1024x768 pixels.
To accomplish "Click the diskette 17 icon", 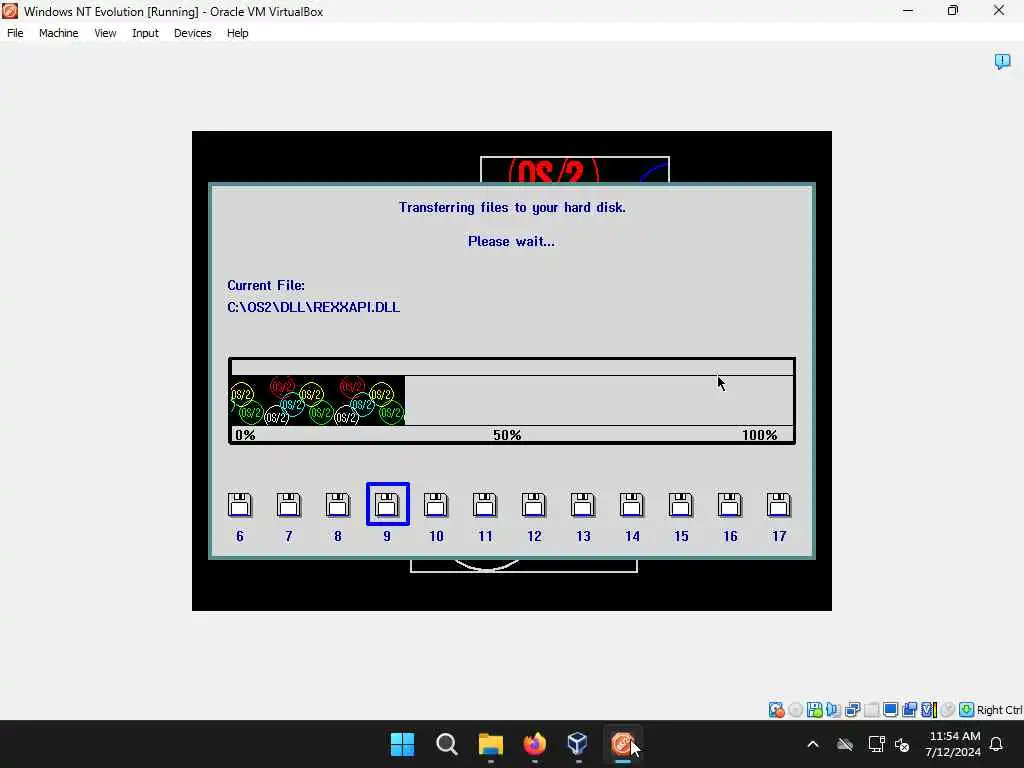I will pyautogui.click(x=778, y=505).
